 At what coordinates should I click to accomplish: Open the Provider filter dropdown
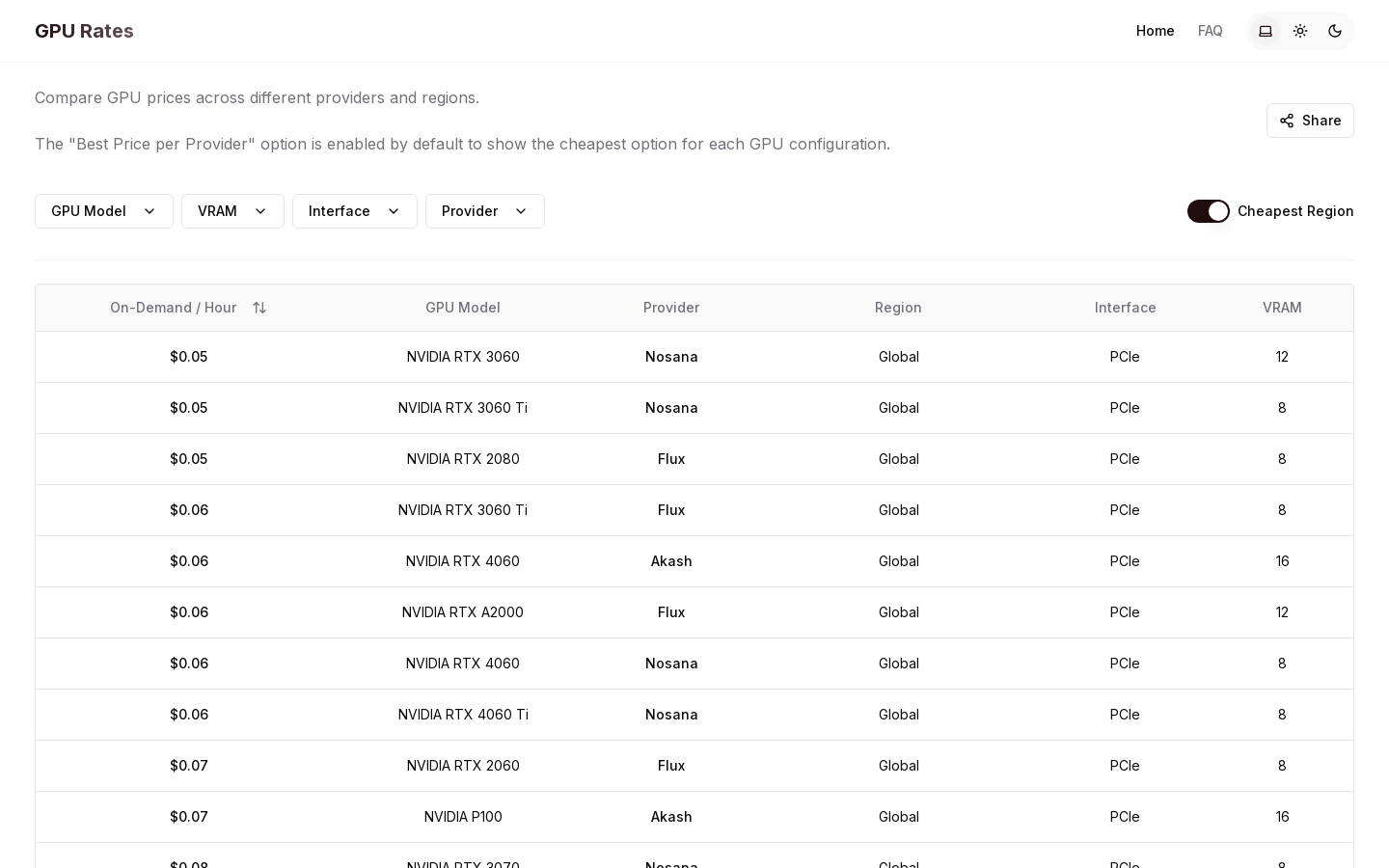pyautogui.click(x=485, y=211)
